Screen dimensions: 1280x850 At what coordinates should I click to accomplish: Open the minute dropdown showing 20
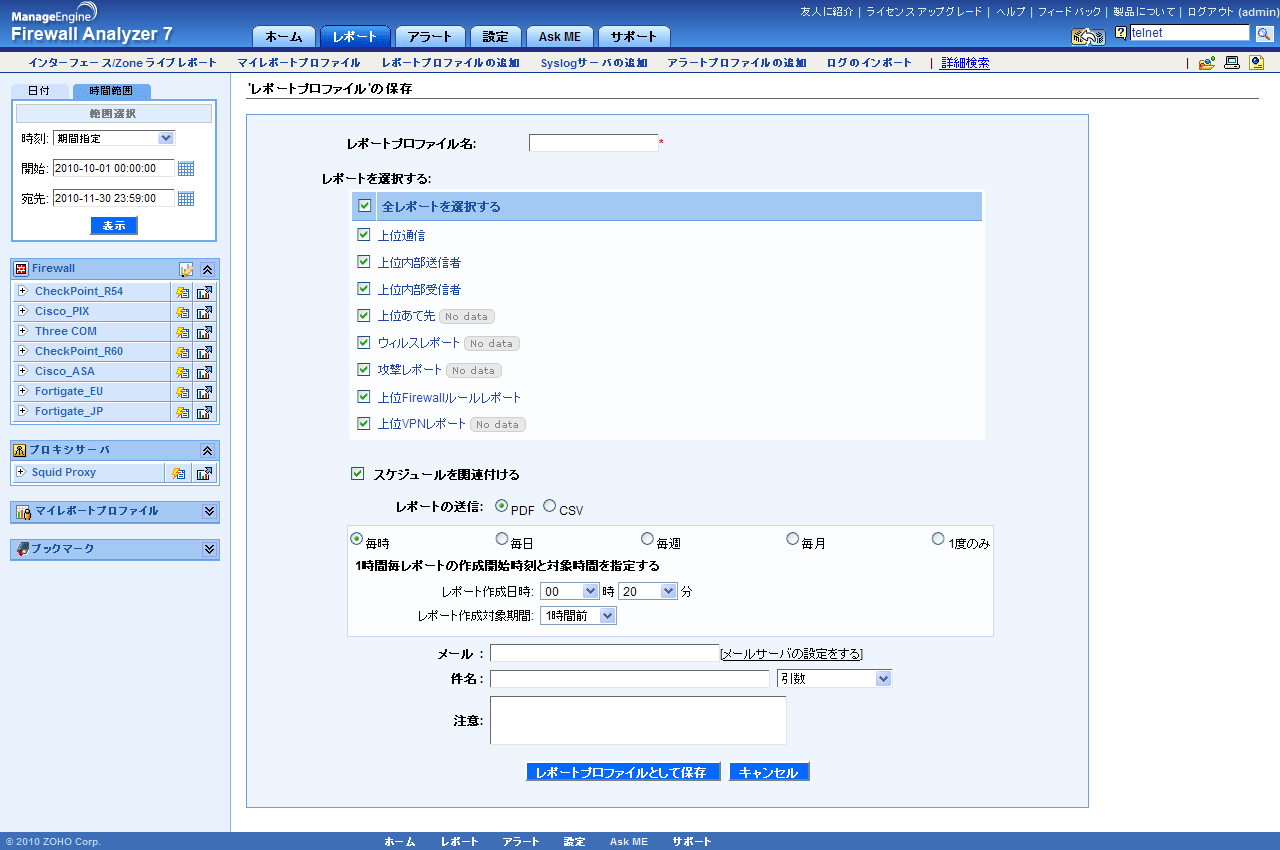[648, 591]
